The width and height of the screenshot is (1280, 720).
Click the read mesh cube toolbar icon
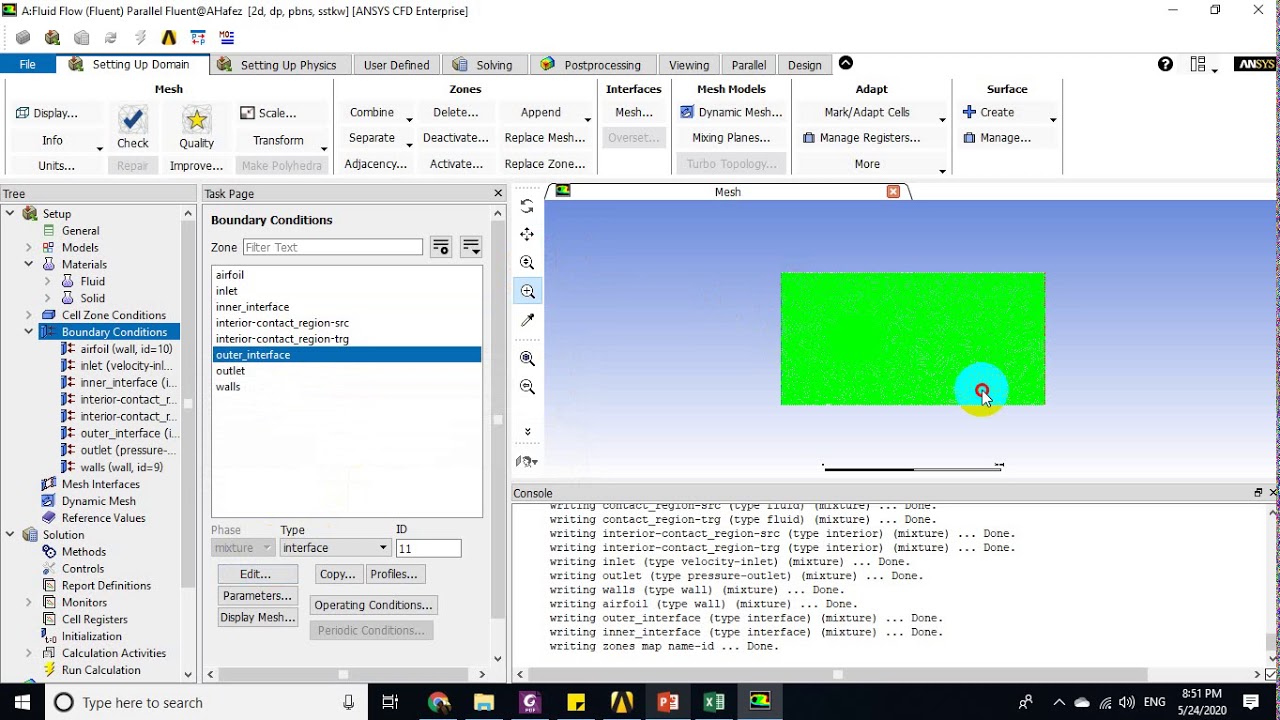[x=23, y=38]
